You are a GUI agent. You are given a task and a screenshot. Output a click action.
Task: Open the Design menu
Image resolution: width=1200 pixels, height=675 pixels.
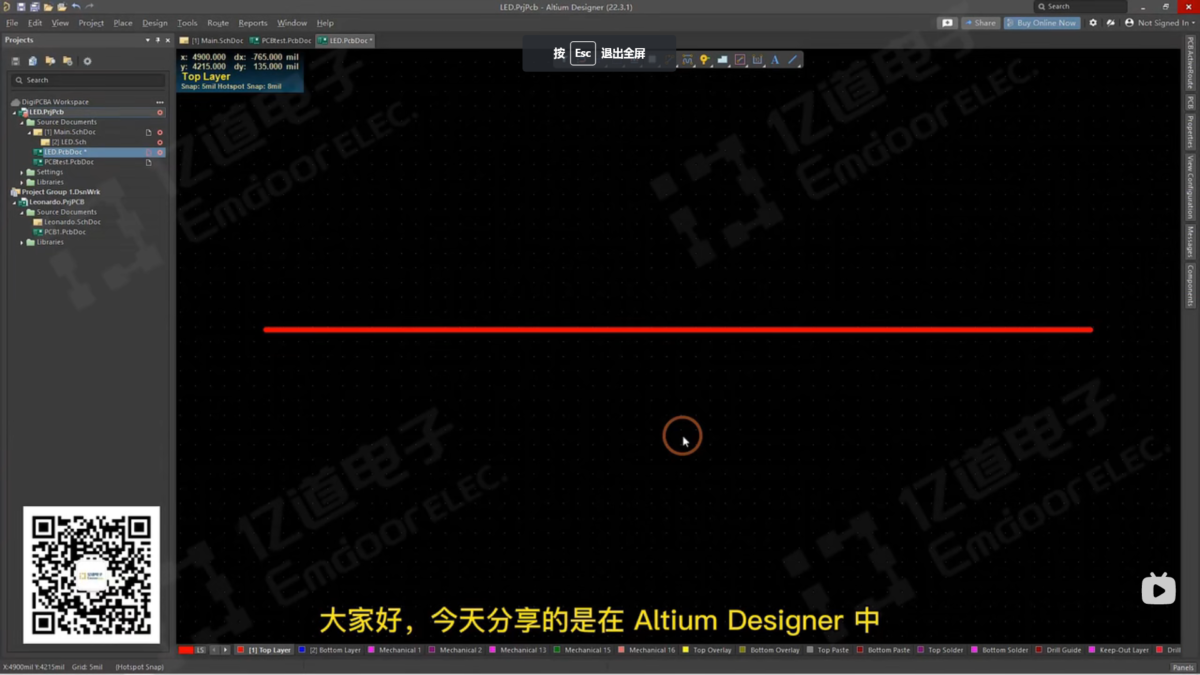[155, 23]
